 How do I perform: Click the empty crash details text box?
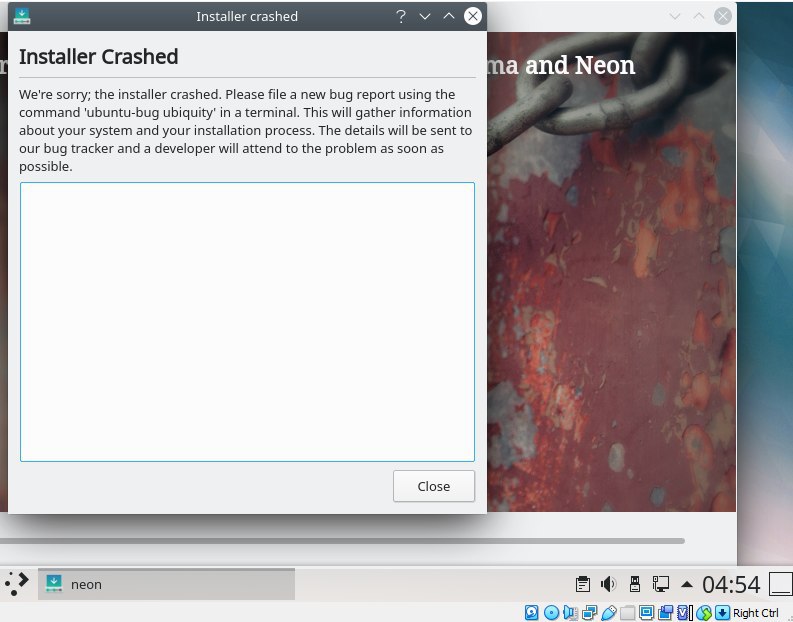247,322
